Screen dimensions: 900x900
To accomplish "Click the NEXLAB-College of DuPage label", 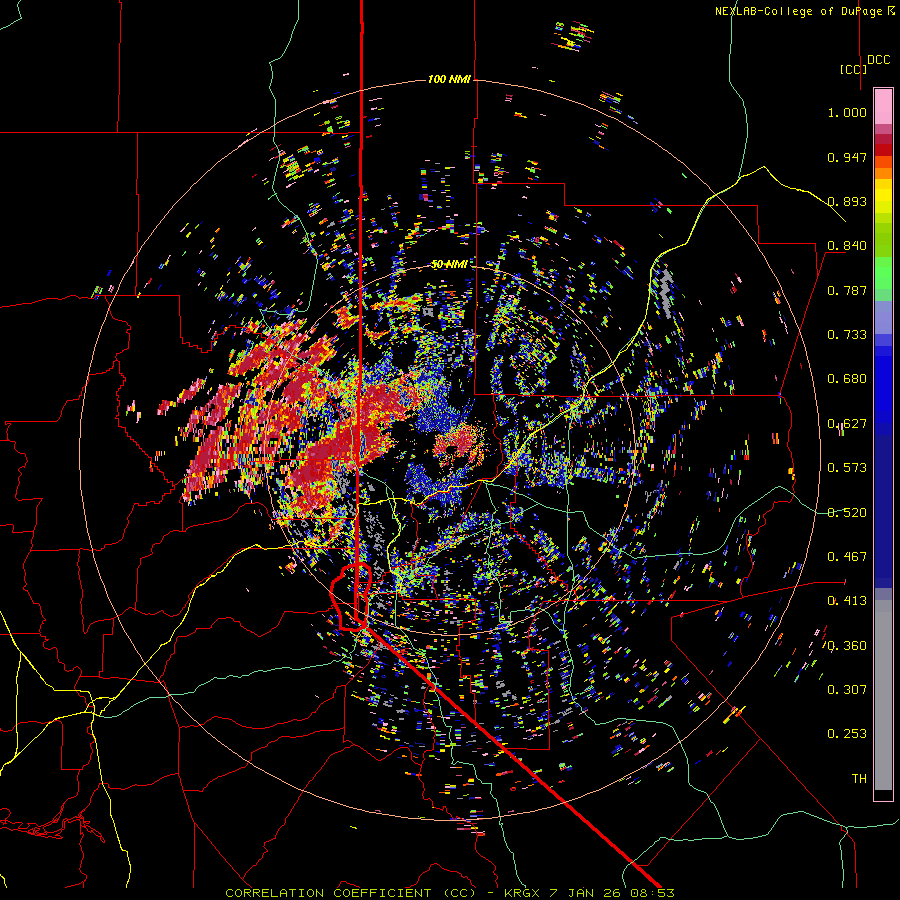I will coord(797,11).
